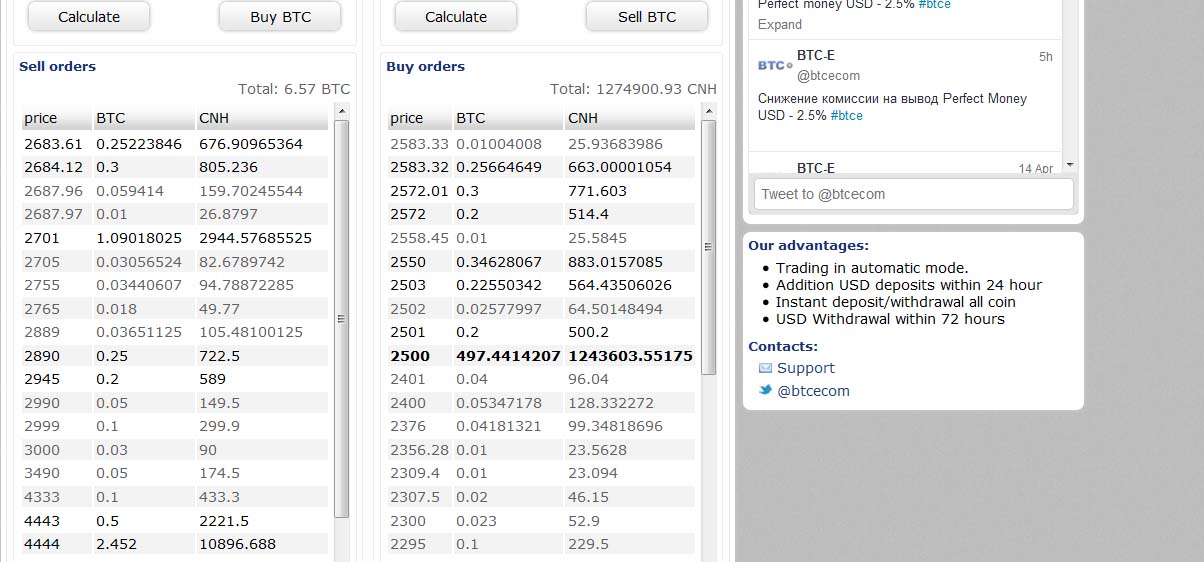The image size is (1204, 562).
Task: Click the Total: 6.57 BTC text
Action: tap(294, 89)
